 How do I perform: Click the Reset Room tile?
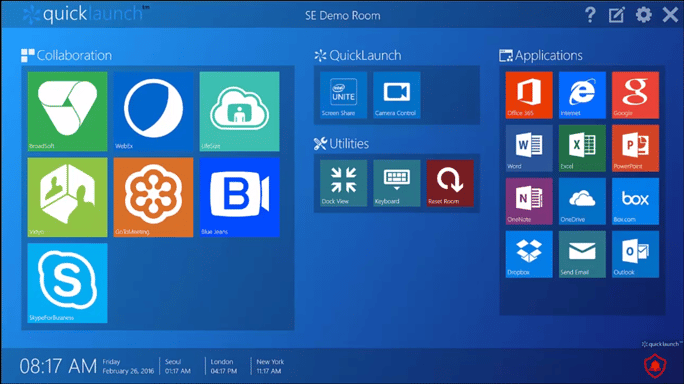tap(450, 183)
